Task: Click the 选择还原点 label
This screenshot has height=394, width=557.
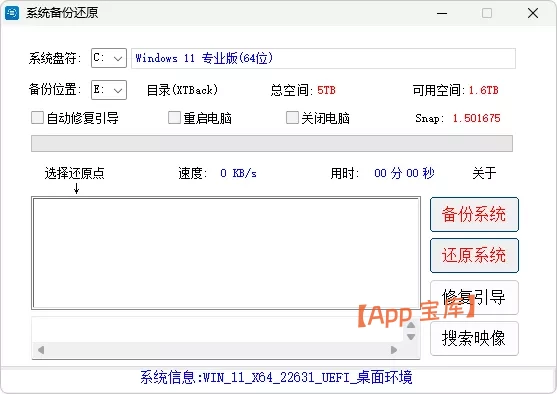Action: click(x=75, y=173)
